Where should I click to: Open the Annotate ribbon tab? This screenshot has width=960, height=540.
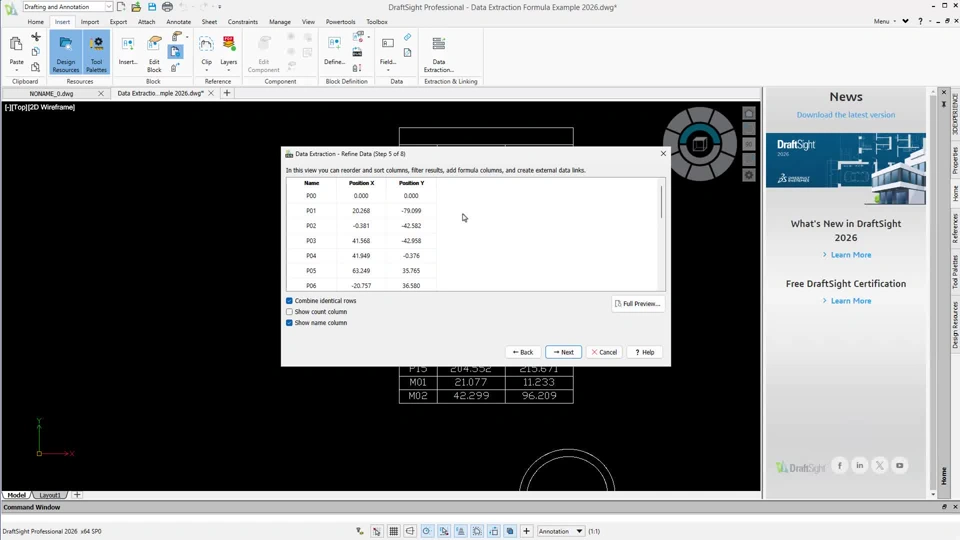point(179,21)
